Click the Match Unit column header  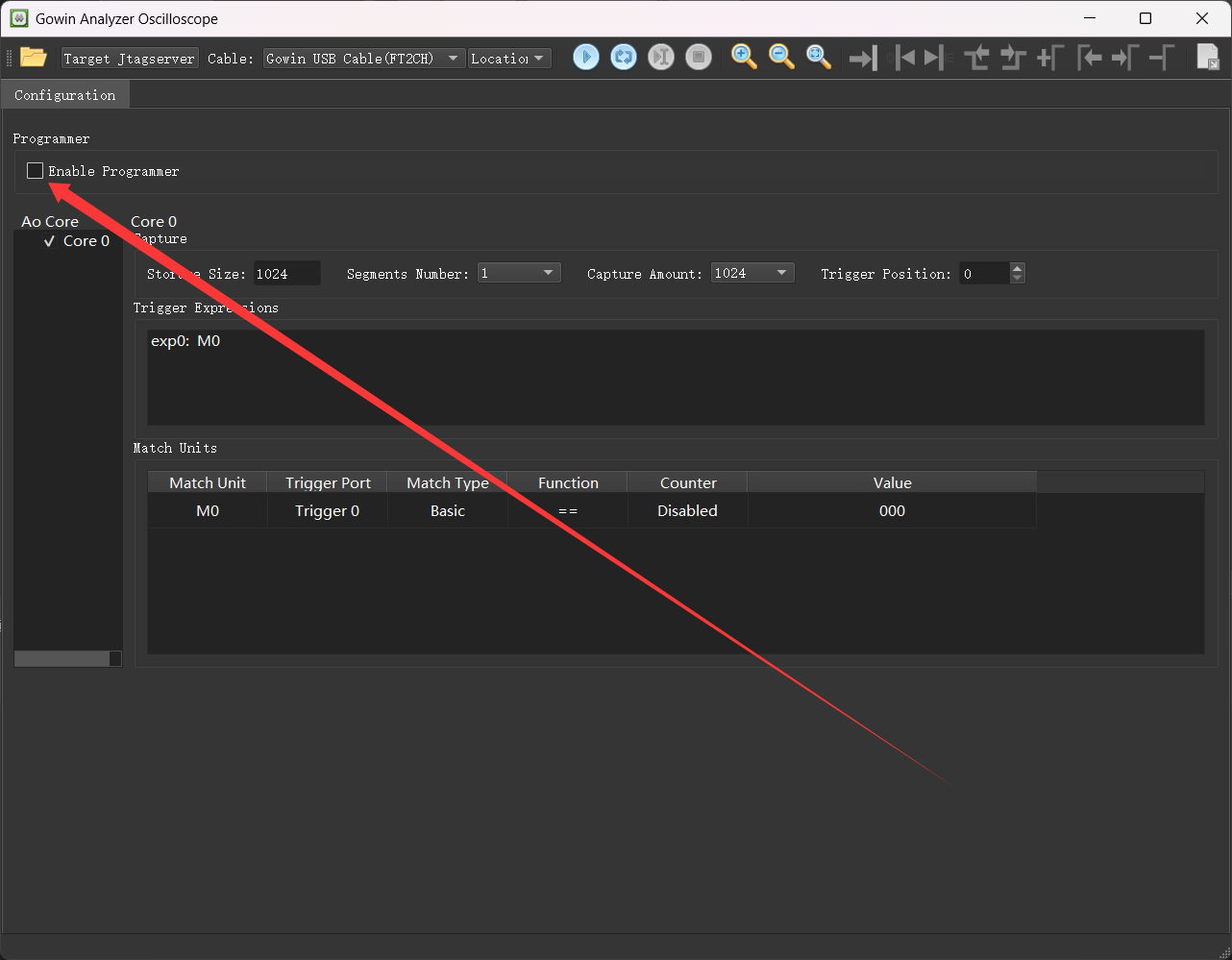[x=208, y=483]
